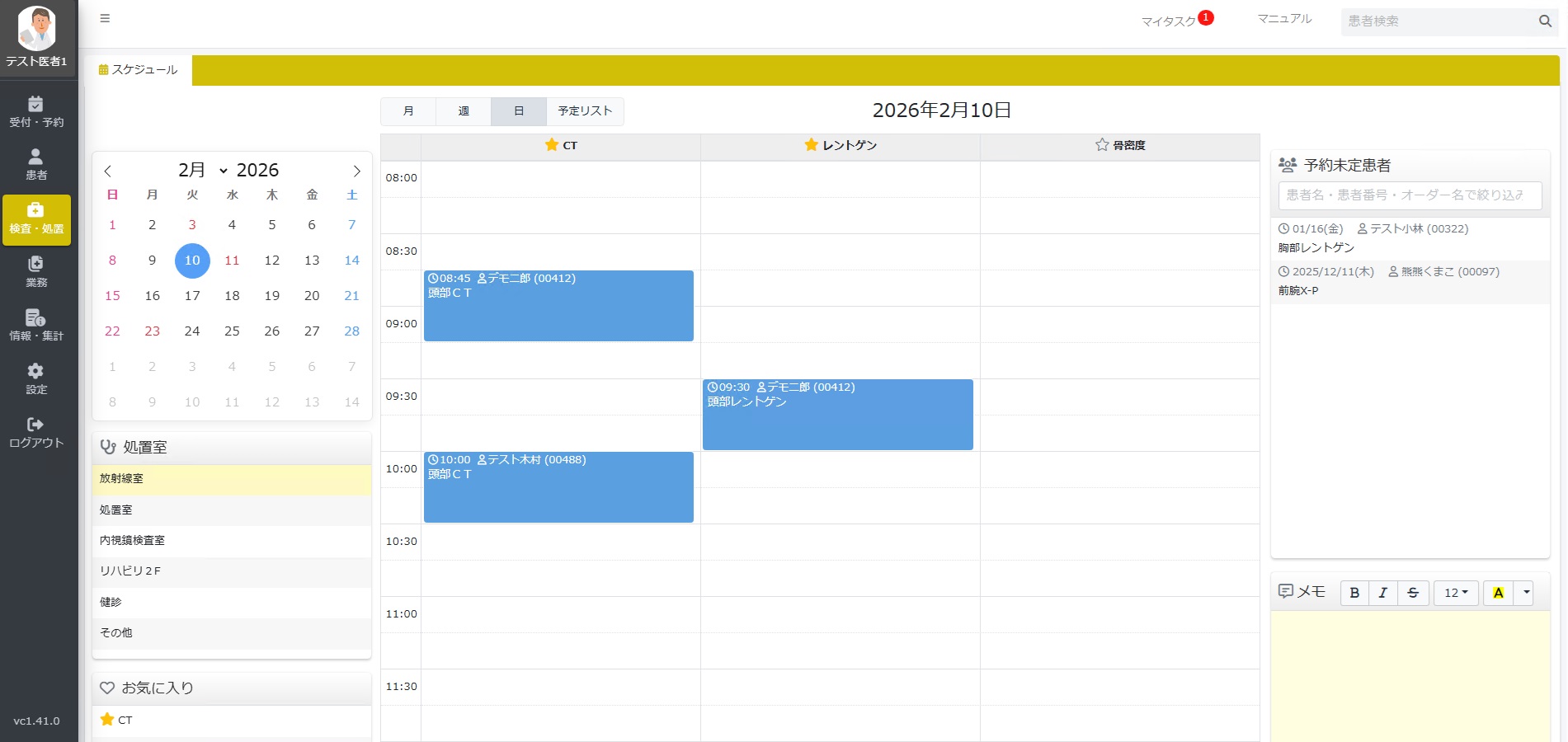Toggle bold formatting in memo
Viewport: 1568px width, 742px height.
click(x=1354, y=593)
